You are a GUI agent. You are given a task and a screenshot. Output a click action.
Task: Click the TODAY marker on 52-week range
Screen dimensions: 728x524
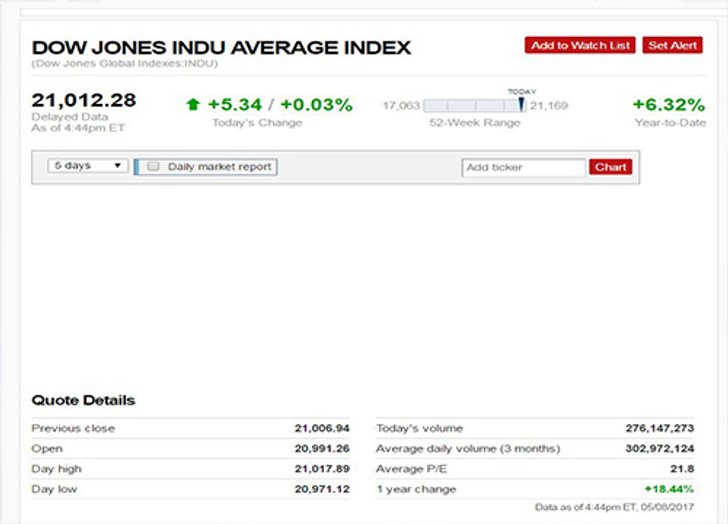[x=521, y=104]
